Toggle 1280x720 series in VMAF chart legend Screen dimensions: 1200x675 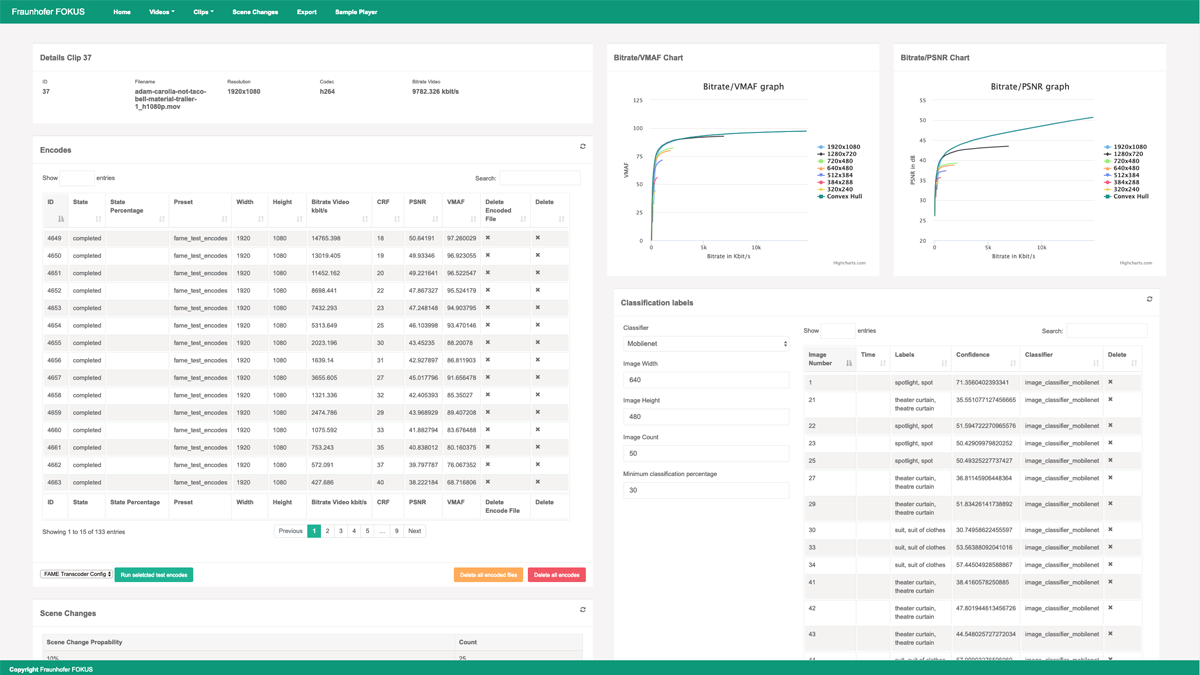[837, 154]
